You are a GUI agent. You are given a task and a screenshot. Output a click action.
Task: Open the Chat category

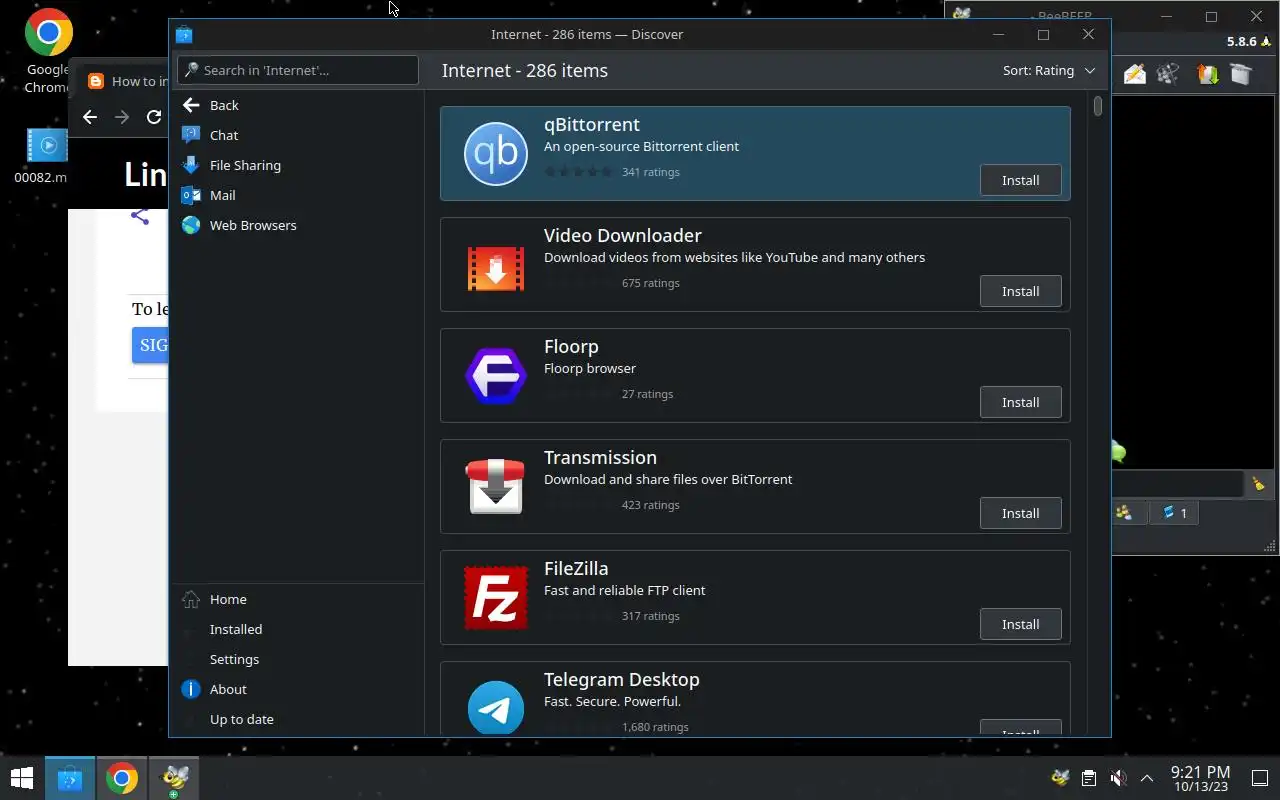pos(298,135)
